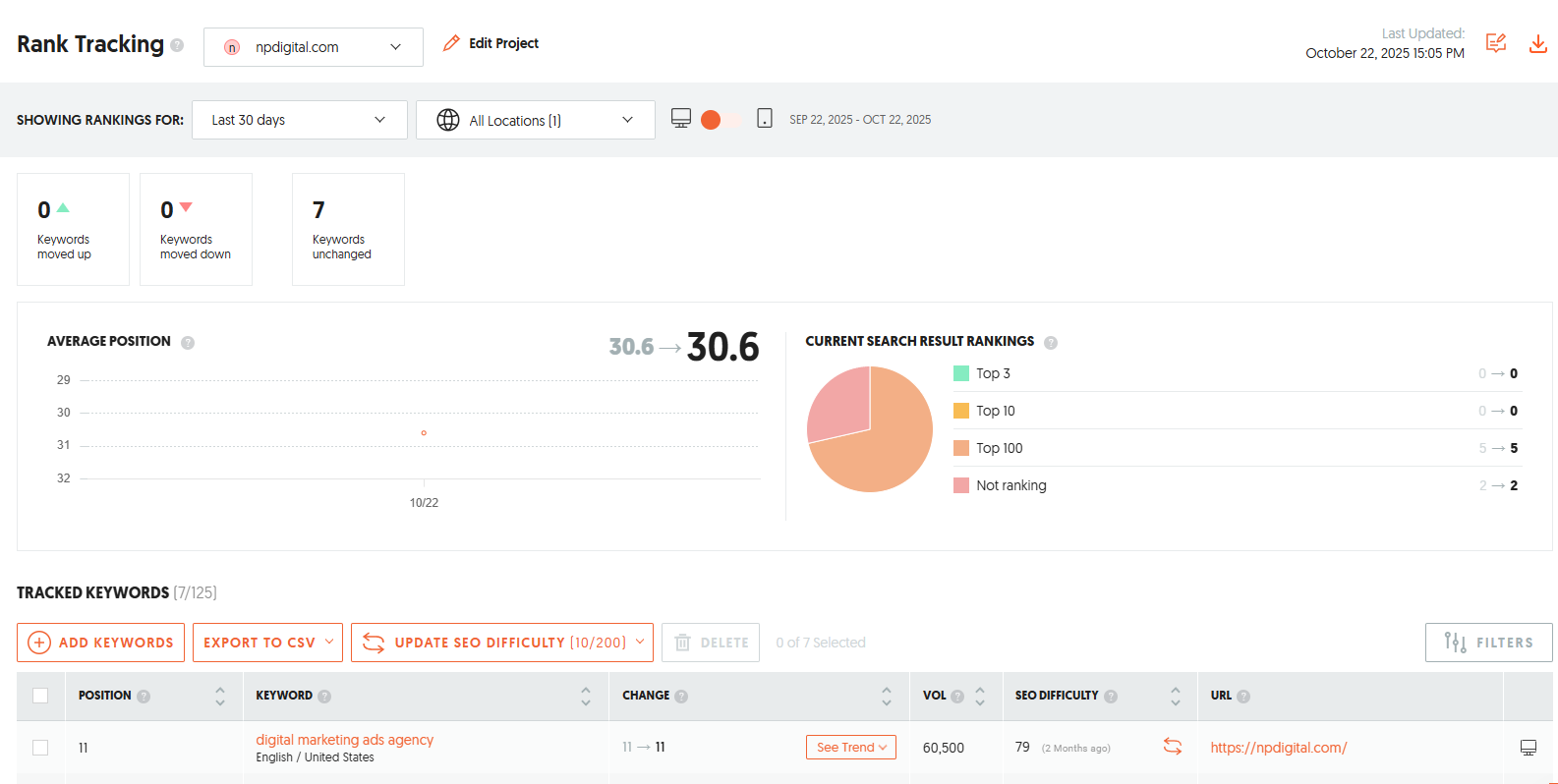Click the Average Position help icon
The height and width of the screenshot is (784, 1558).
(188, 343)
